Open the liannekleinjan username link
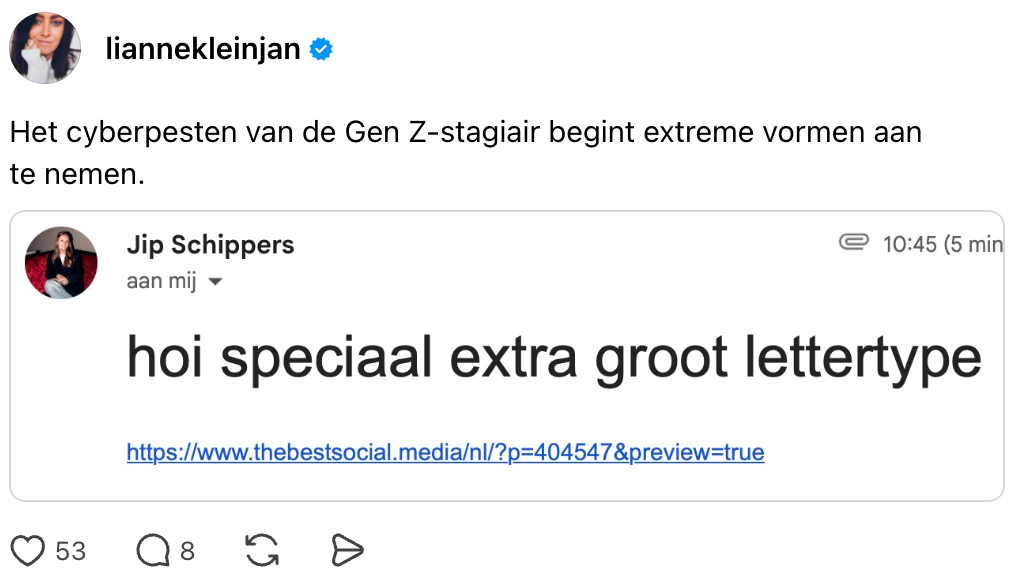 pyautogui.click(x=203, y=49)
